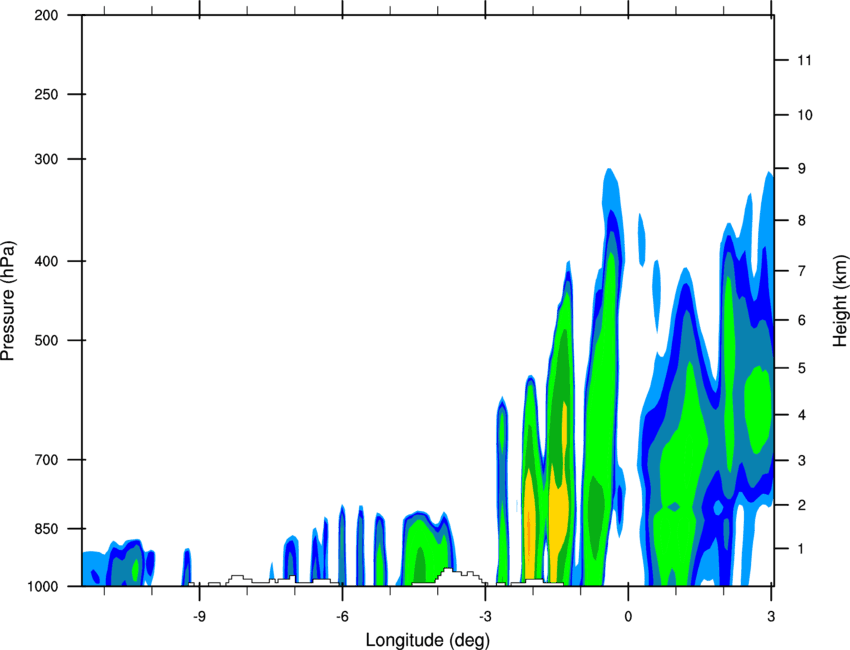Click the Pressure (hPa) axis title
This screenshot has width=850, height=650.
(8, 301)
